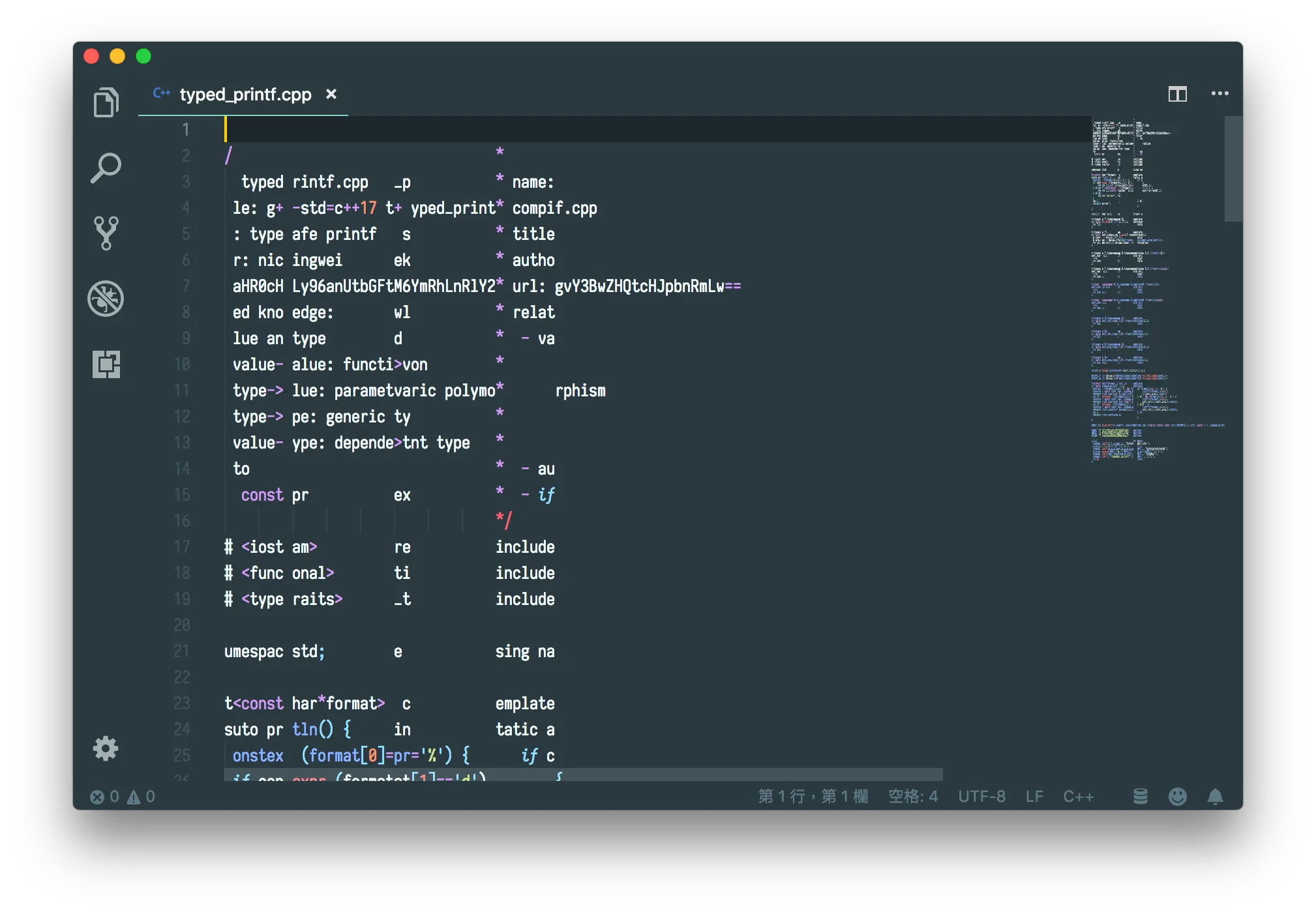
Task: Select the typed_printf.cpp tab
Action: click(245, 95)
